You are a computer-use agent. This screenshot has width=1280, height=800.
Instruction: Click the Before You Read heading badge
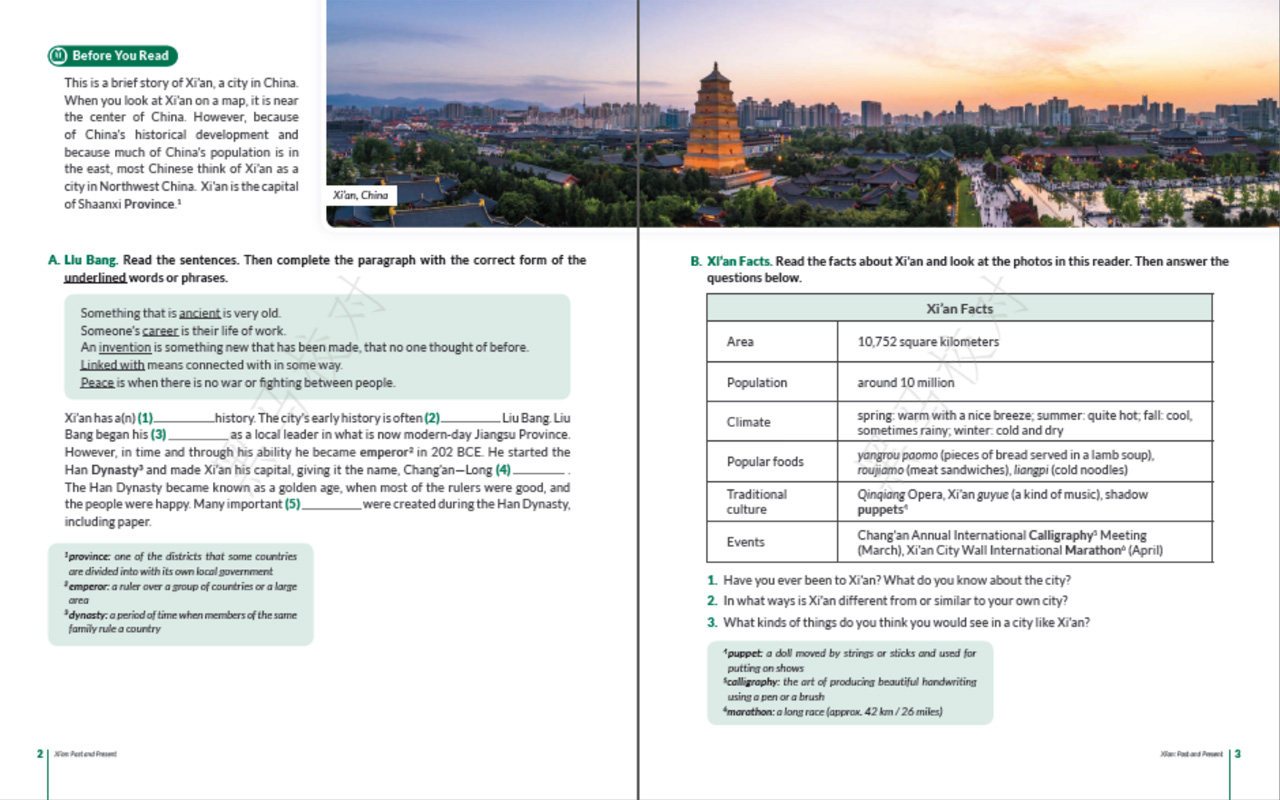pyautogui.click(x=113, y=56)
